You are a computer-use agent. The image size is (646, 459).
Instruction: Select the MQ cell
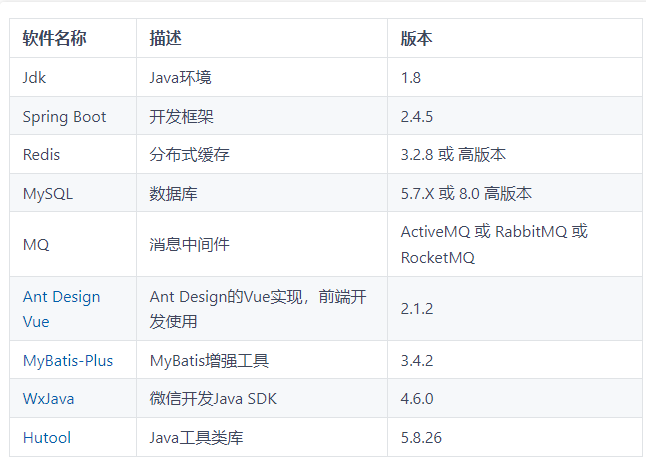73,244
